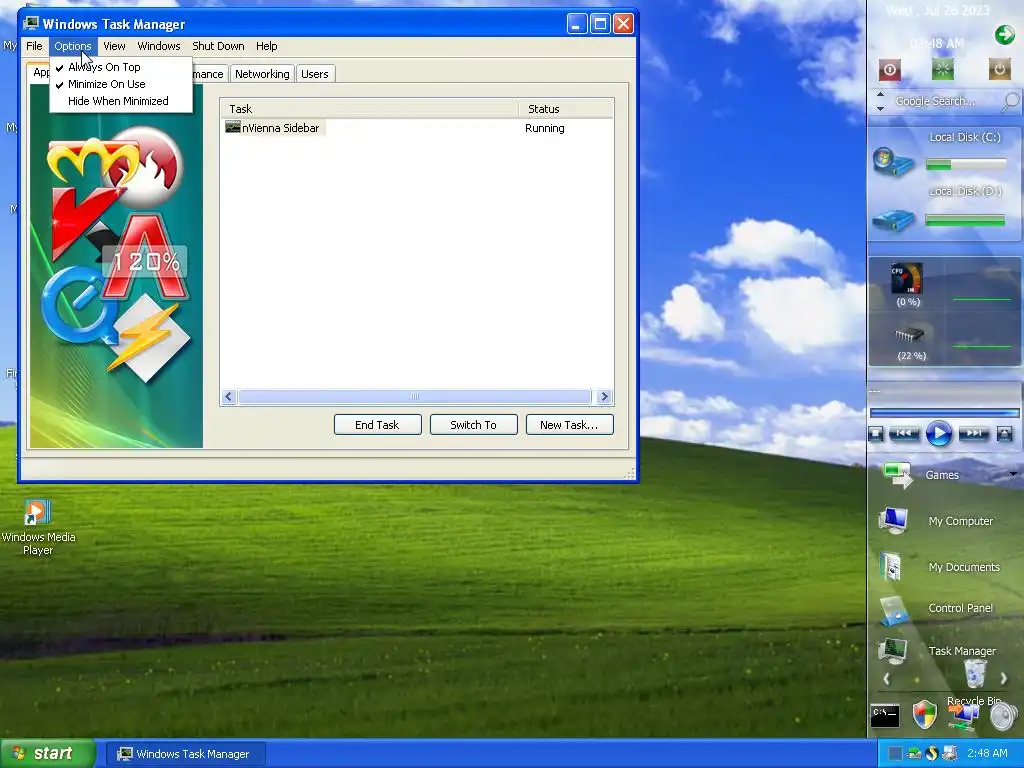Click the End Task button
Screen dimensions: 1024x768
click(377, 424)
